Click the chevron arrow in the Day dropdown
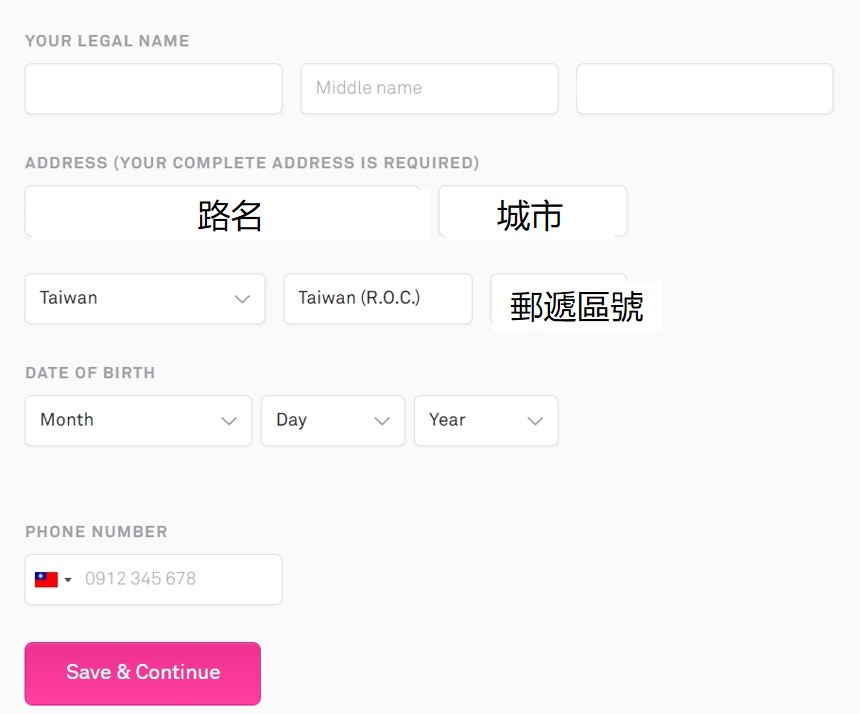Image resolution: width=860 pixels, height=714 pixels. point(382,421)
